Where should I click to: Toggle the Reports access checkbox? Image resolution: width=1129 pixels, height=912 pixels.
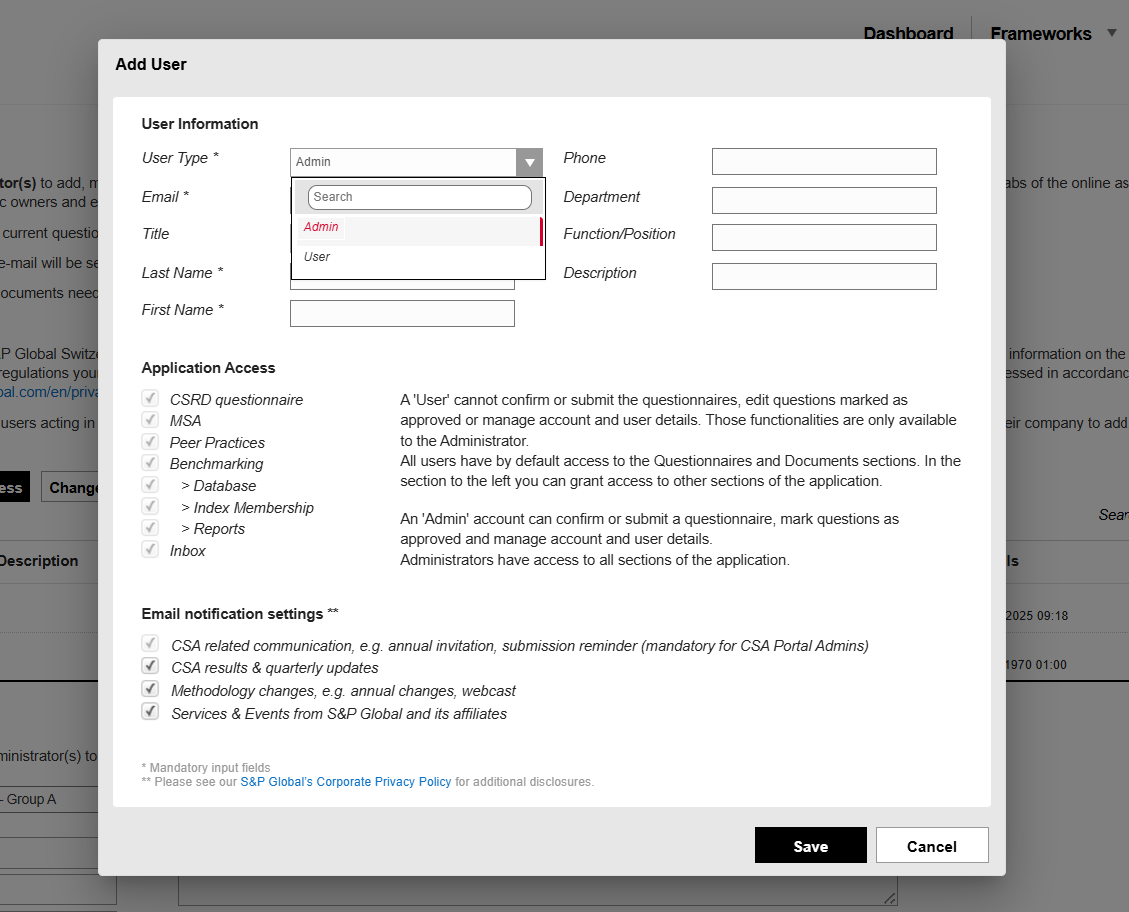(150, 528)
